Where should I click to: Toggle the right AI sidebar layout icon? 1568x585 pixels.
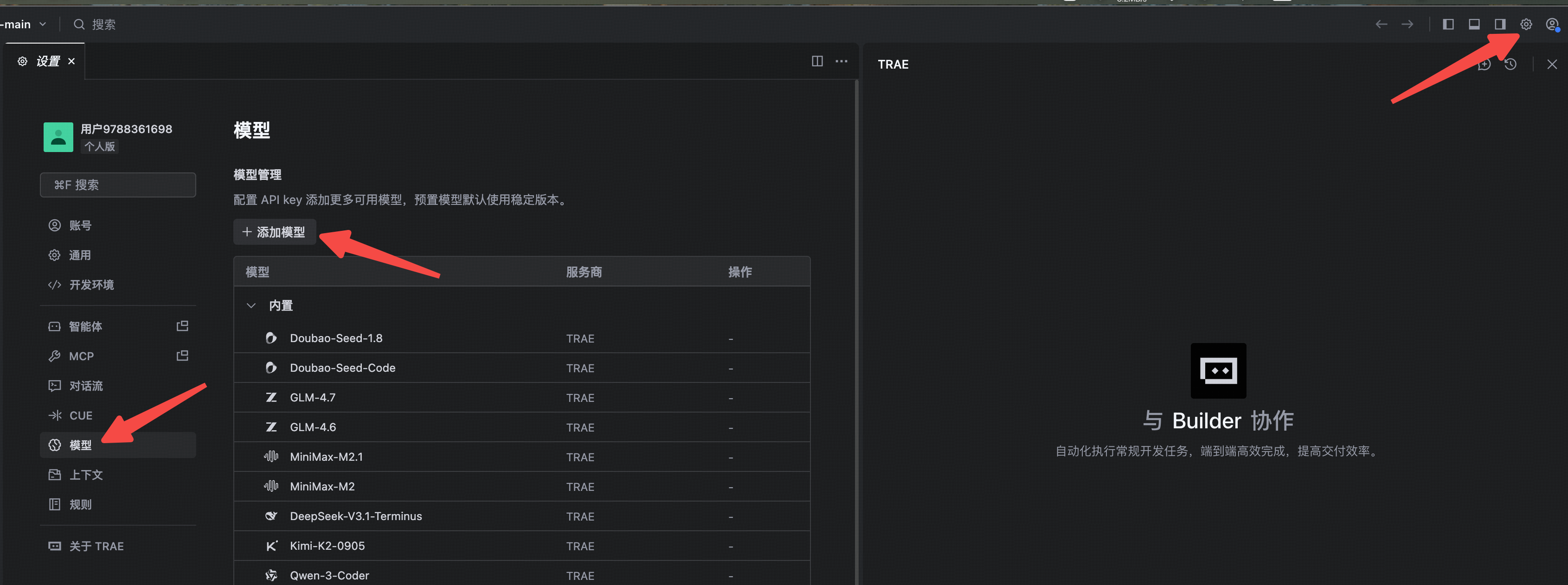pos(1500,24)
